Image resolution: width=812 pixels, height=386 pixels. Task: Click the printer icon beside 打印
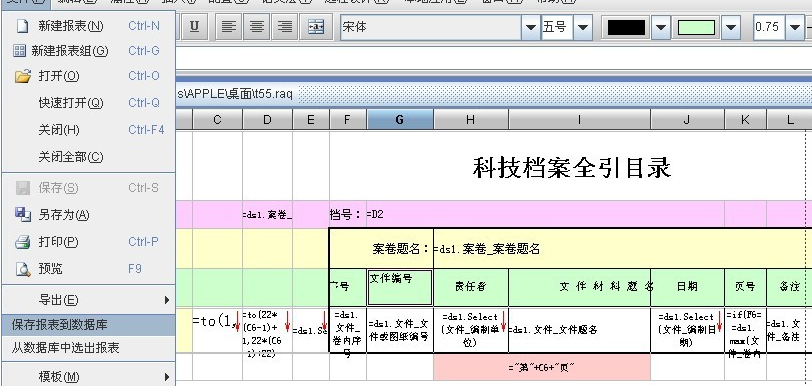click(23, 242)
